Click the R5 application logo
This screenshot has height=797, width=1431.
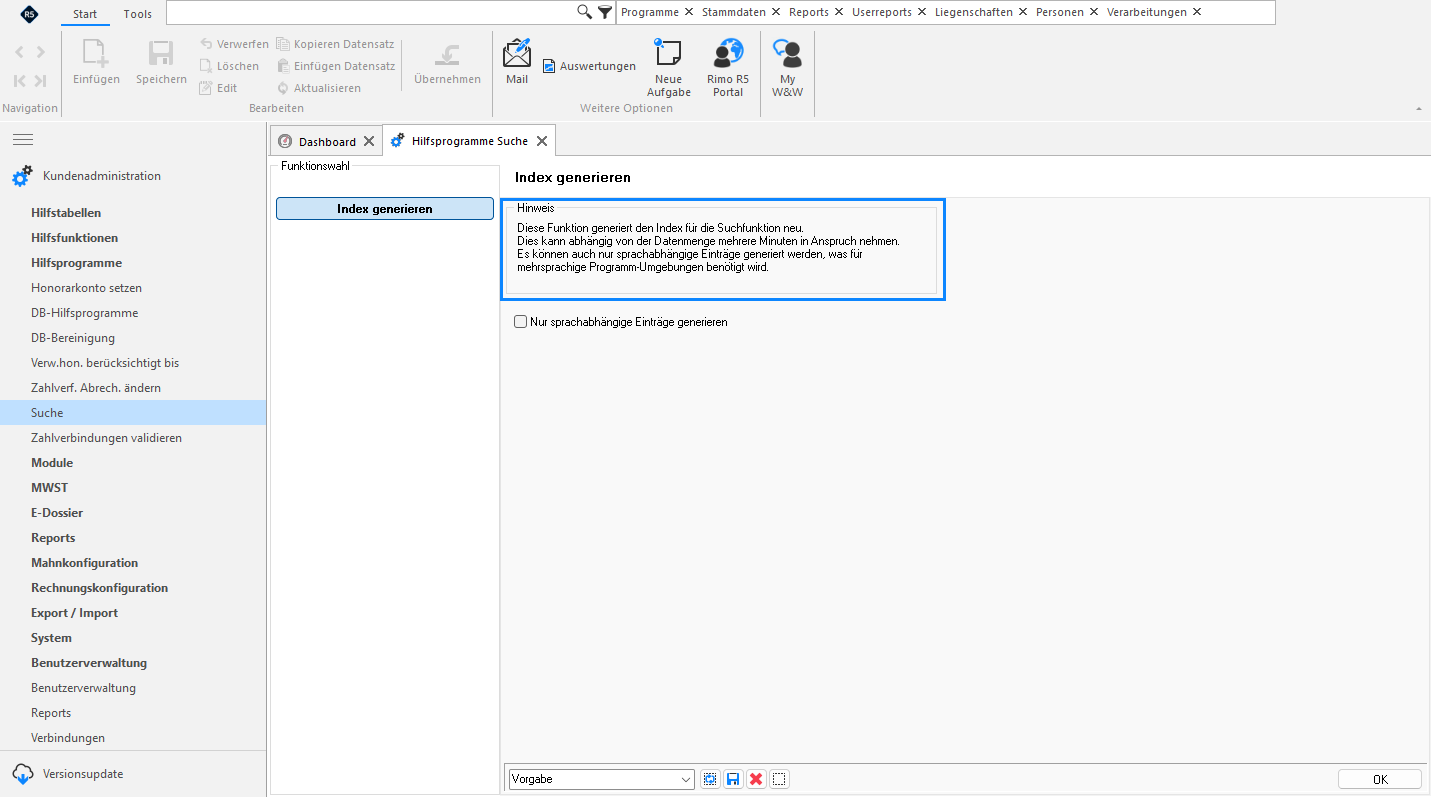click(30, 13)
